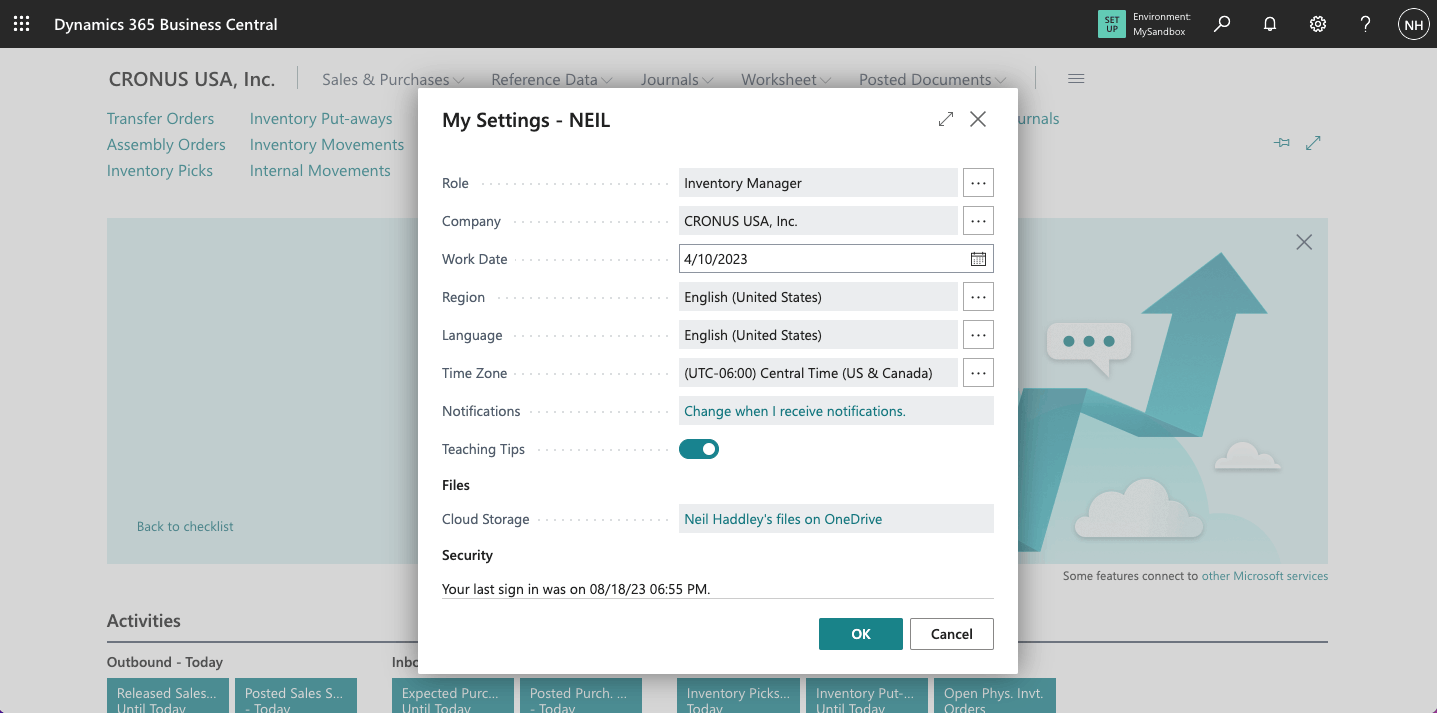Click the SET UP environment badge
Image resolution: width=1437 pixels, height=713 pixels.
(x=1112, y=24)
